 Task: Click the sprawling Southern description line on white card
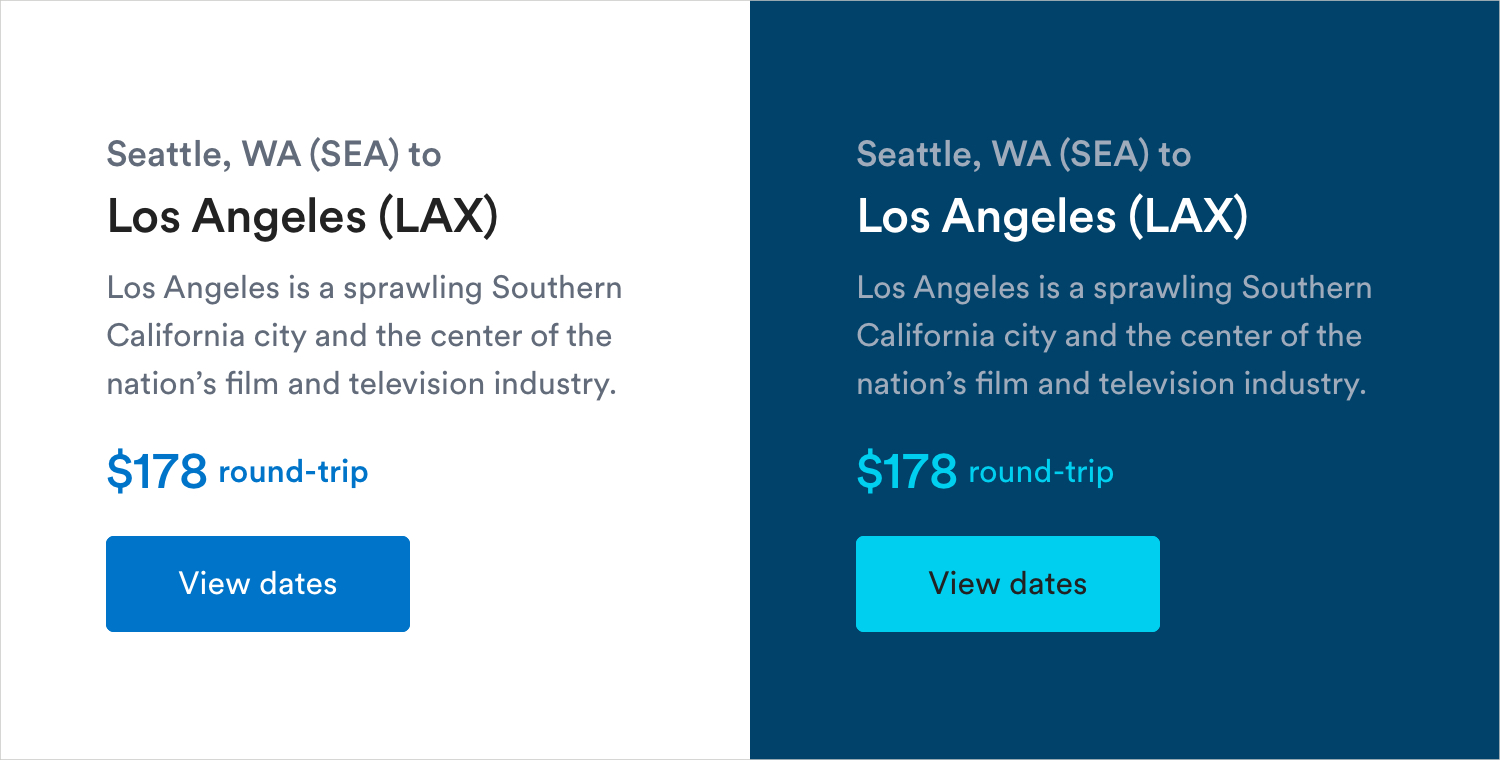pyautogui.click(x=364, y=289)
